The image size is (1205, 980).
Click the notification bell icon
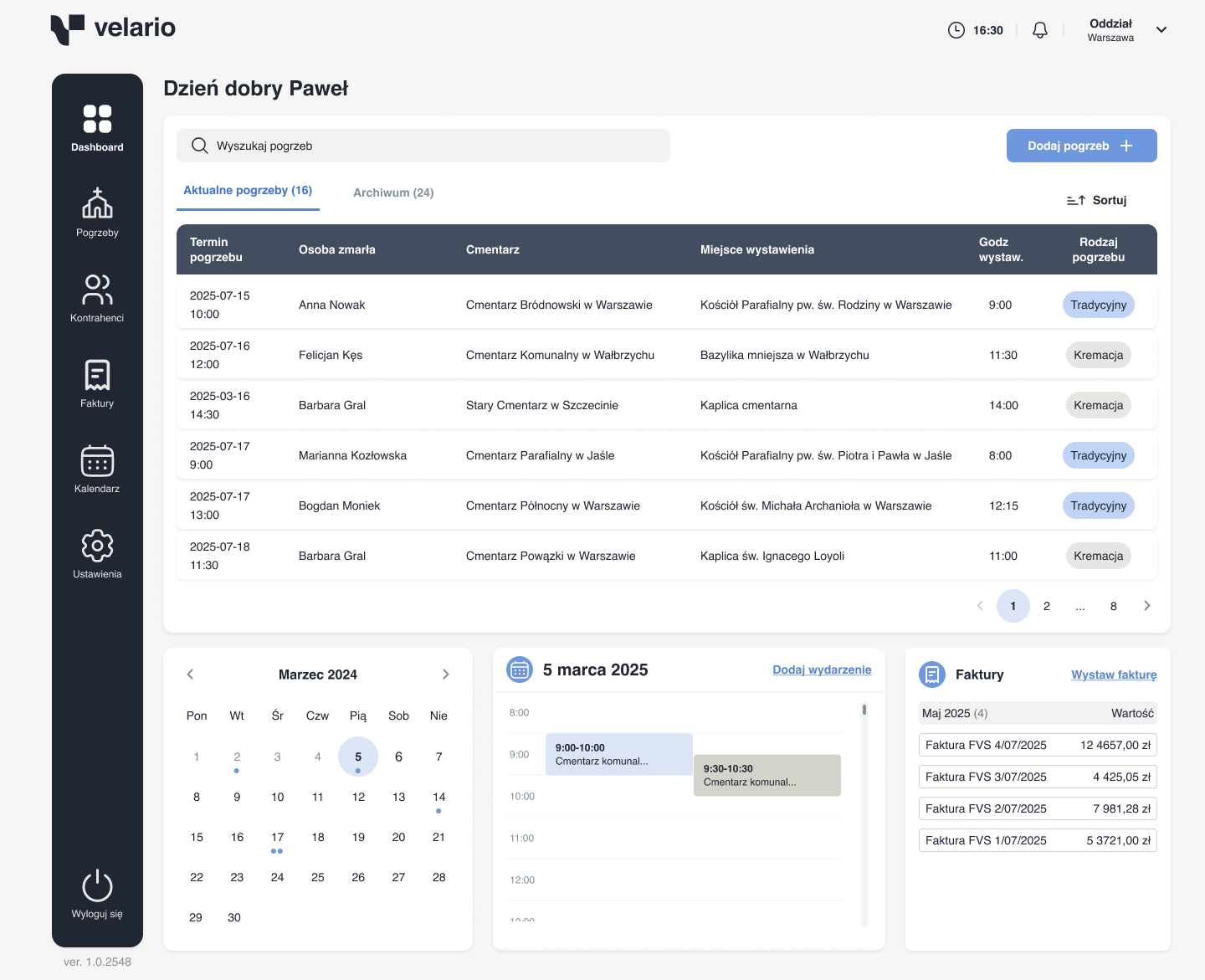coord(1040,30)
